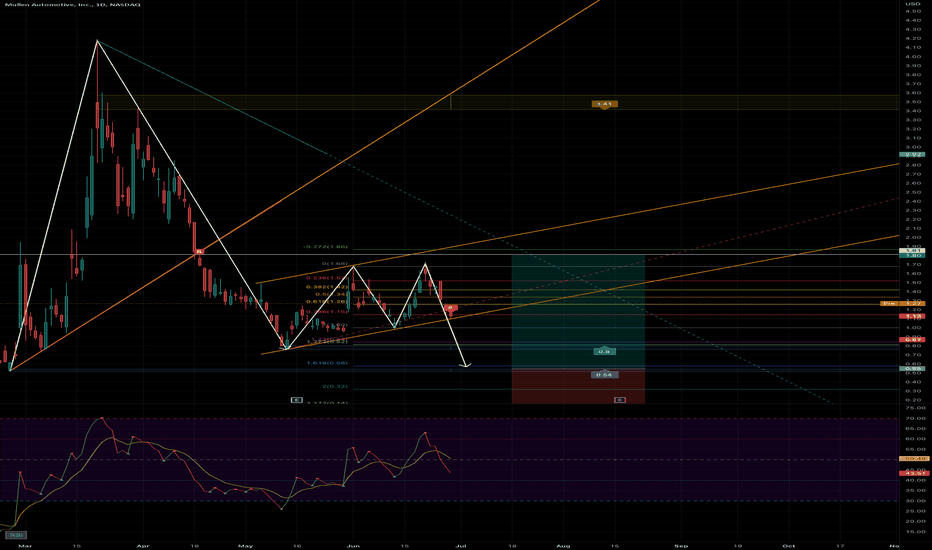
Task: Click the Oct date on the time axis
Action: click(789, 545)
